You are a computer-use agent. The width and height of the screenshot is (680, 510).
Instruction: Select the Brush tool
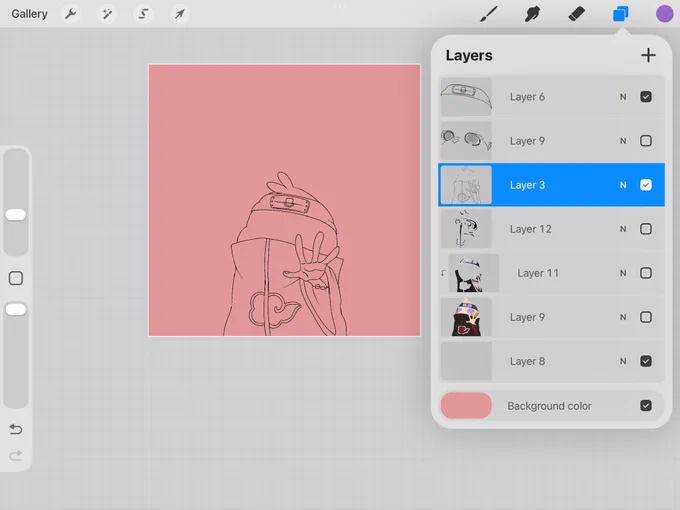point(489,14)
